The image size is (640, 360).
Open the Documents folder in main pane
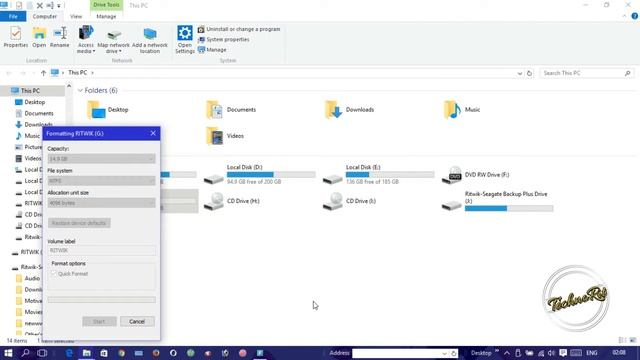231,110
